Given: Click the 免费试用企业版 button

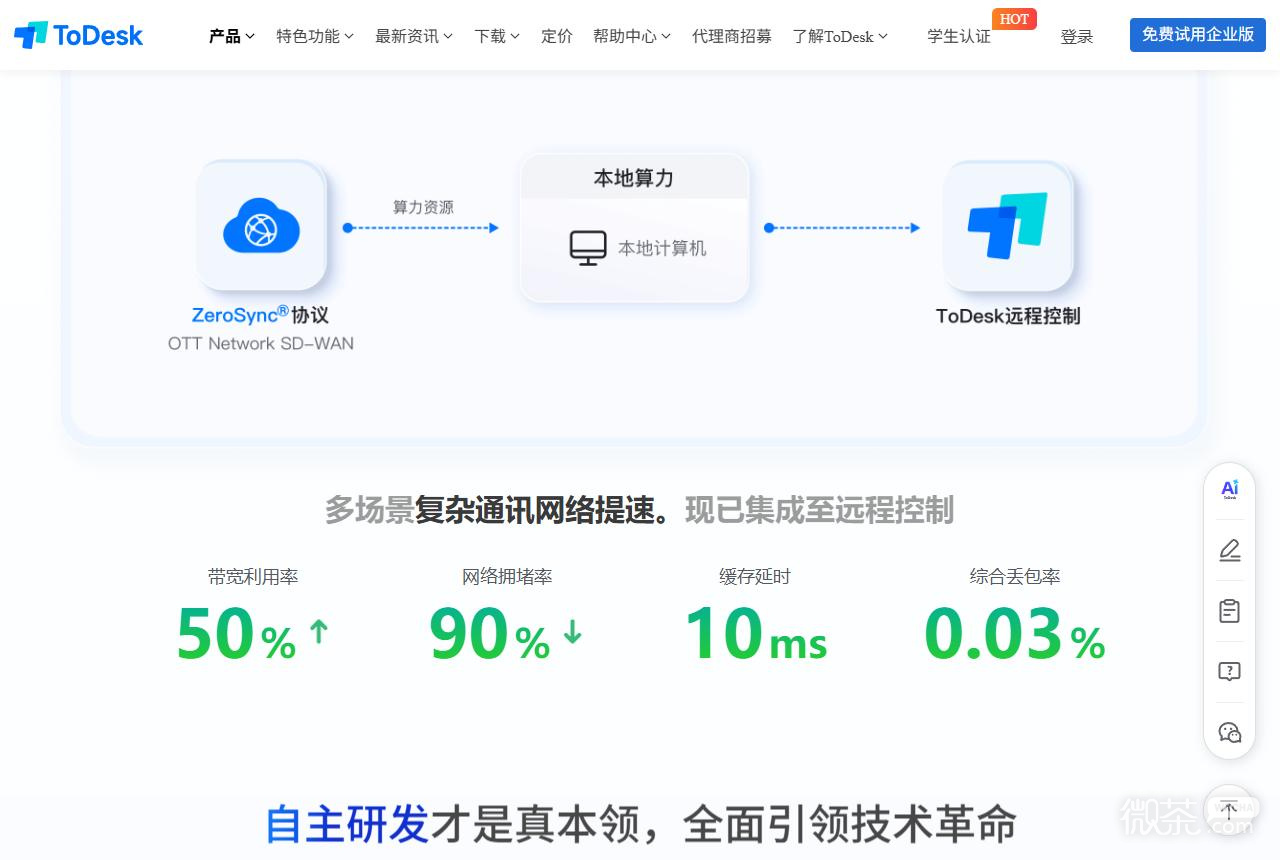Looking at the screenshot, I should tap(1198, 34).
